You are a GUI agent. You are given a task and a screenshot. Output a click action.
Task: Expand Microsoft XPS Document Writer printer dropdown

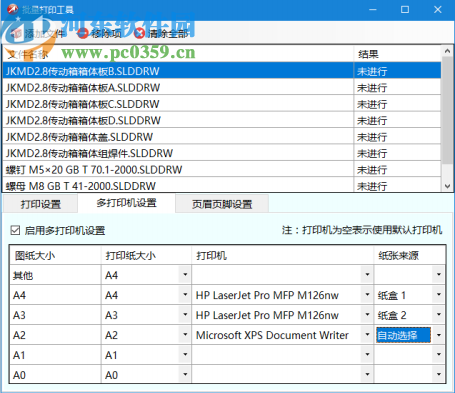pos(367,334)
